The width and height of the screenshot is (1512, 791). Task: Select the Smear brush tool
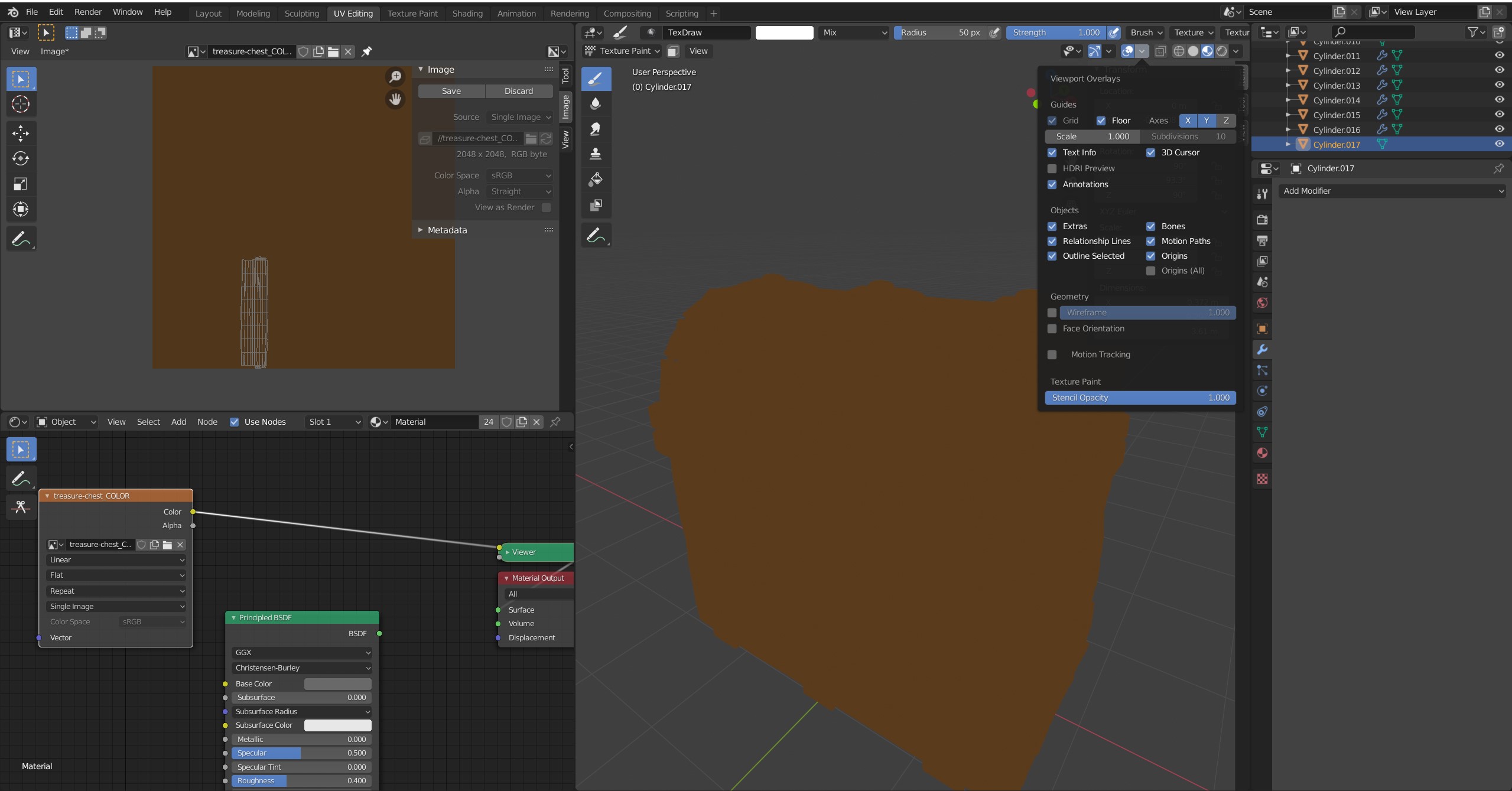pos(596,129)
